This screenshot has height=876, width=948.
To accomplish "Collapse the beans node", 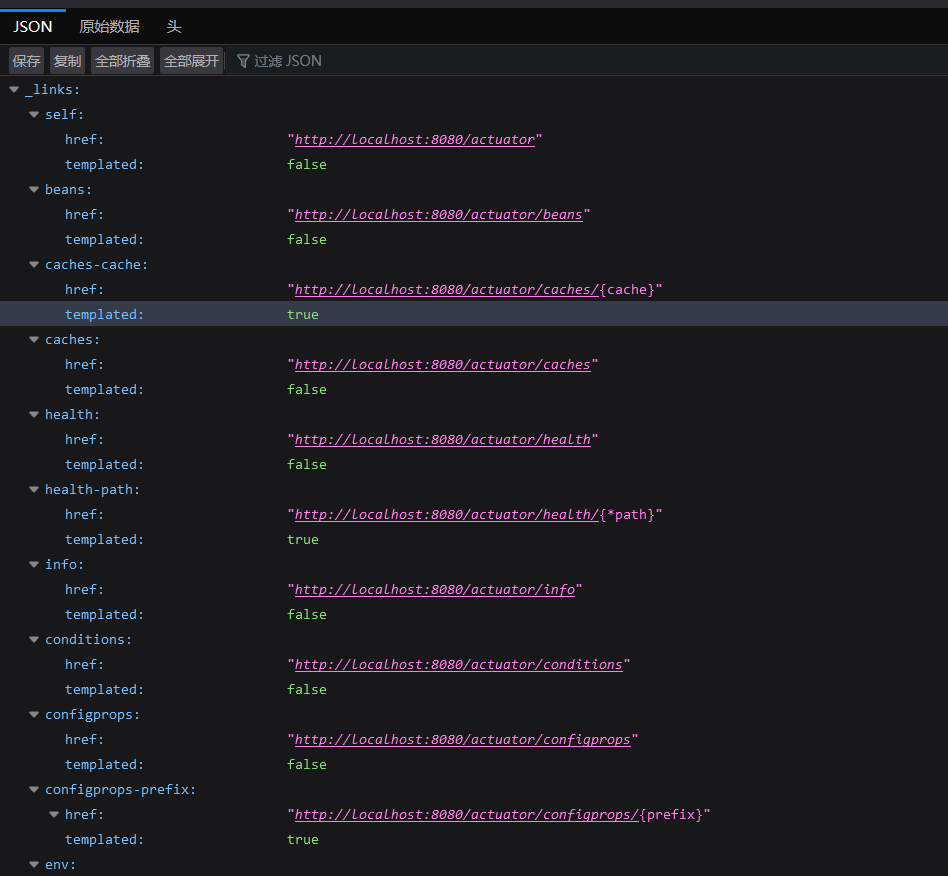I will point(34,189).
